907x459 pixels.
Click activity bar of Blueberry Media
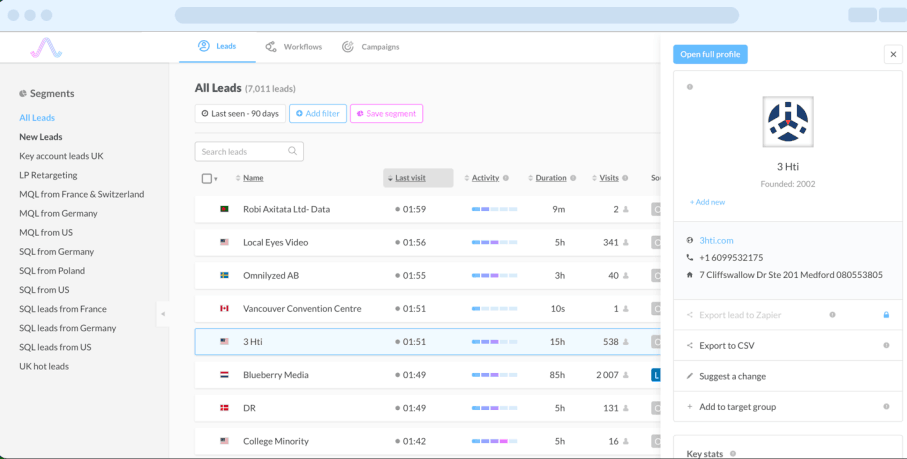[495, 375]
